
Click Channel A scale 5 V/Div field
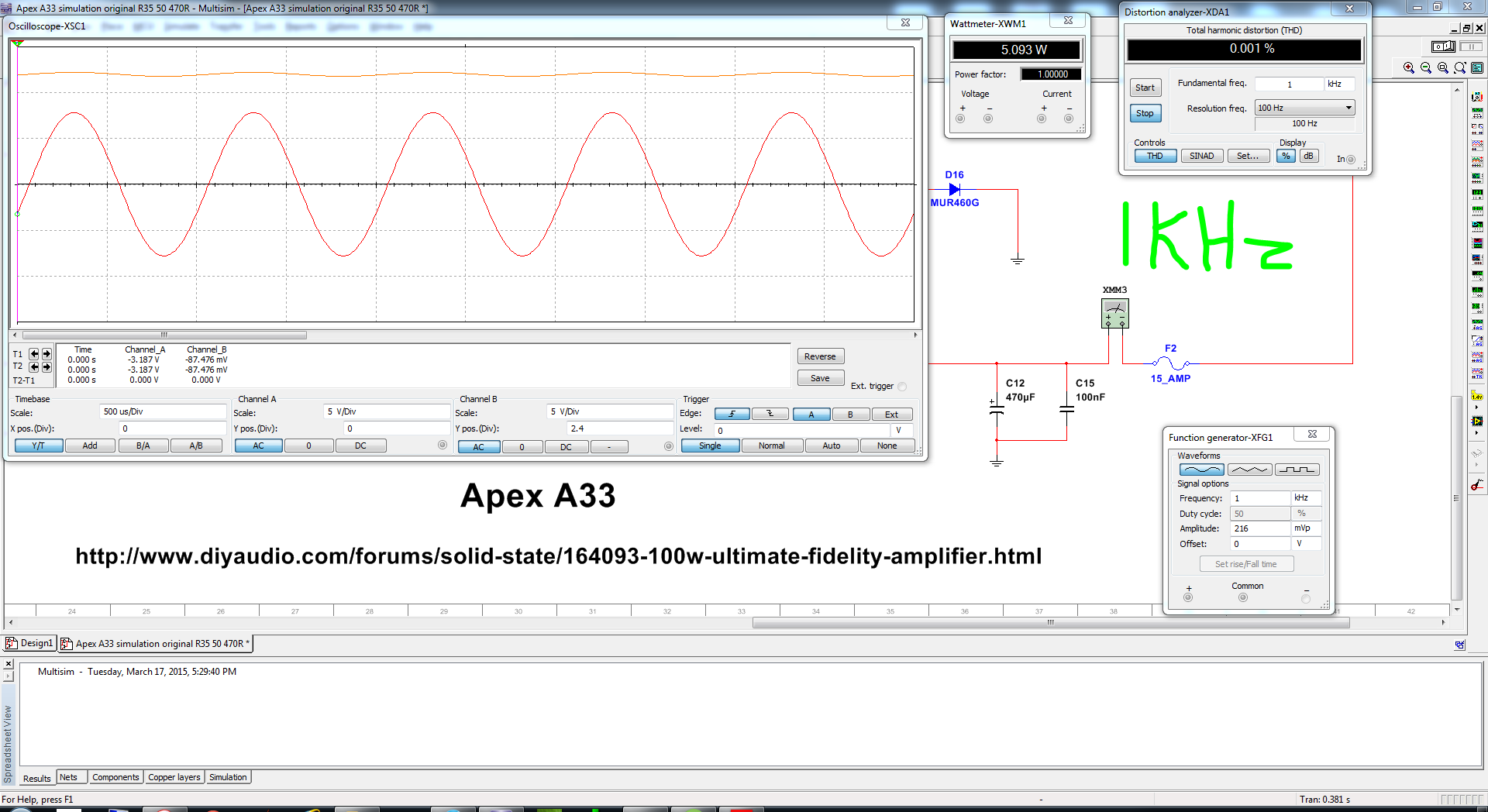pos(386,412)
